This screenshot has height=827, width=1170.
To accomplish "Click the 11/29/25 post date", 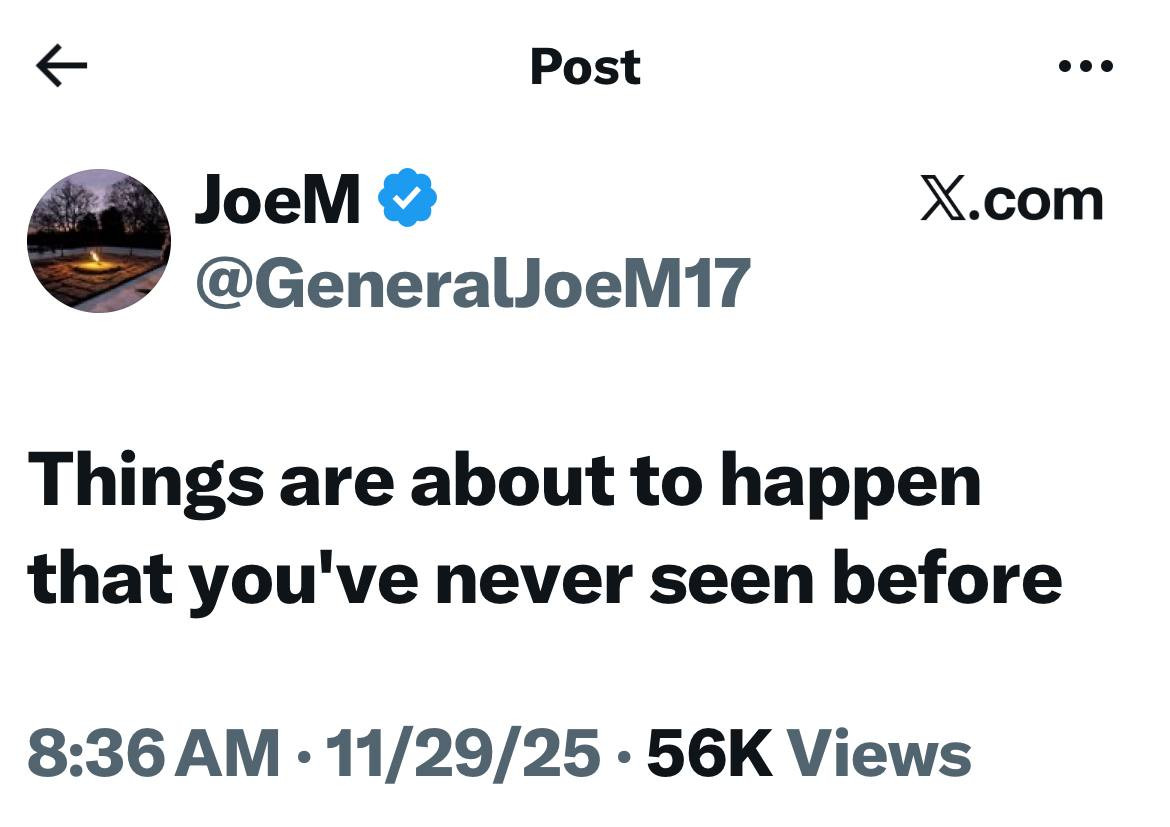I will (x=462, y=753).
